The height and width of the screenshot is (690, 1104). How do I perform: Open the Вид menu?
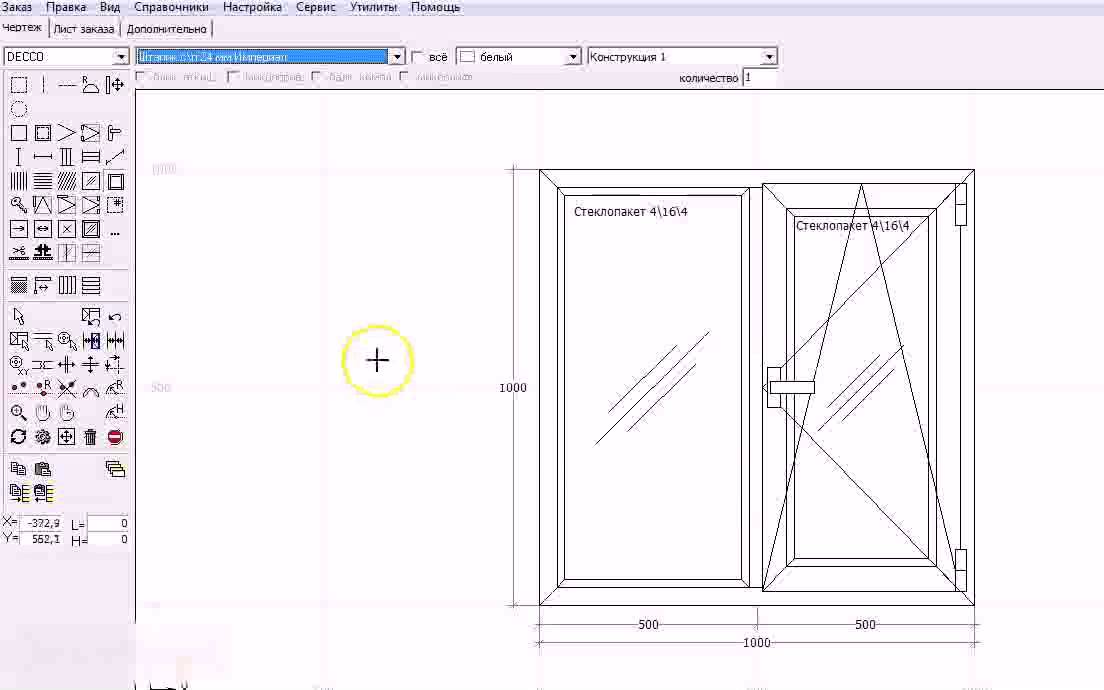[109, 7]
